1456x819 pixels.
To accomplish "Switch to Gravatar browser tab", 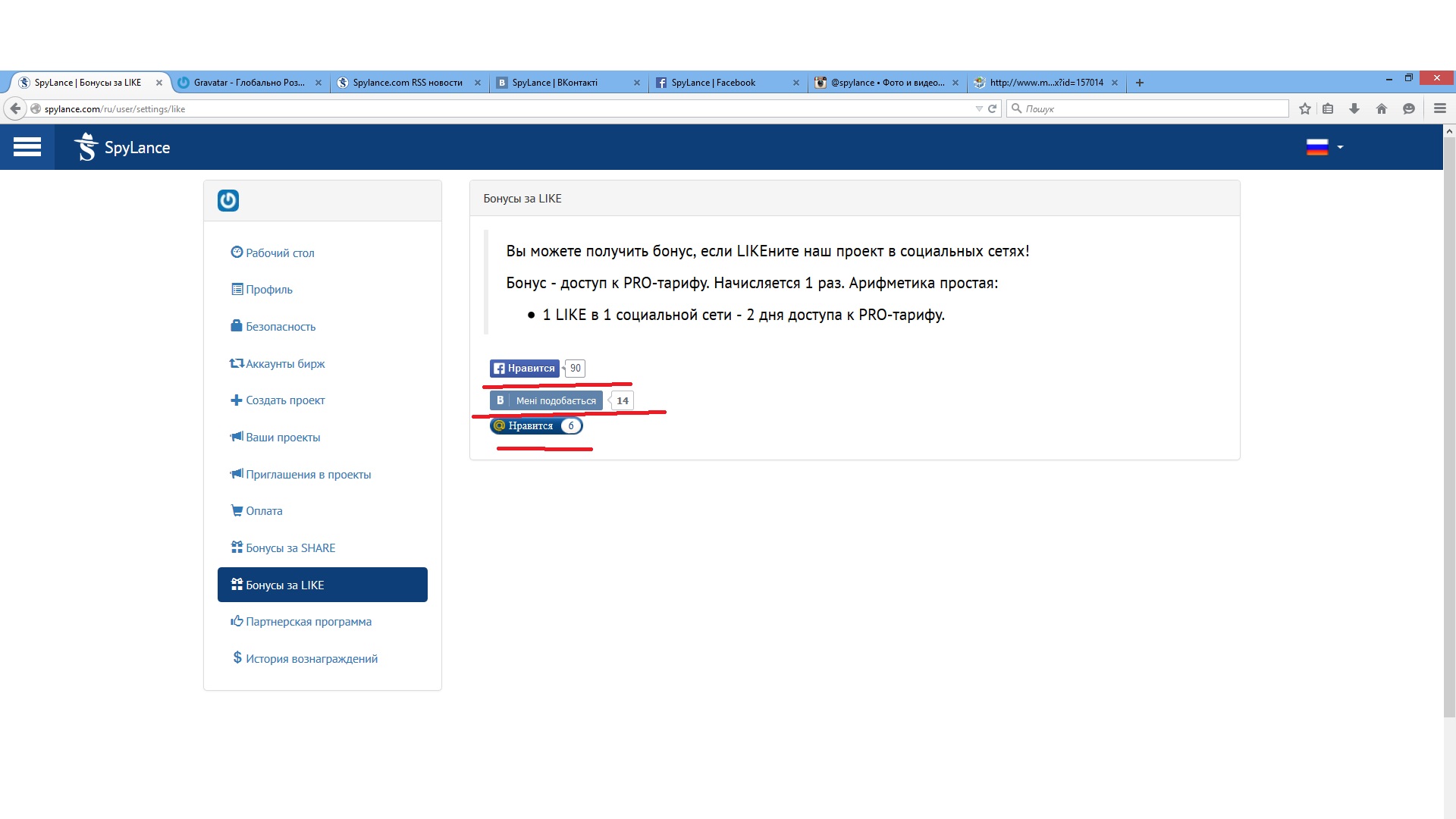I will [249, 83].
